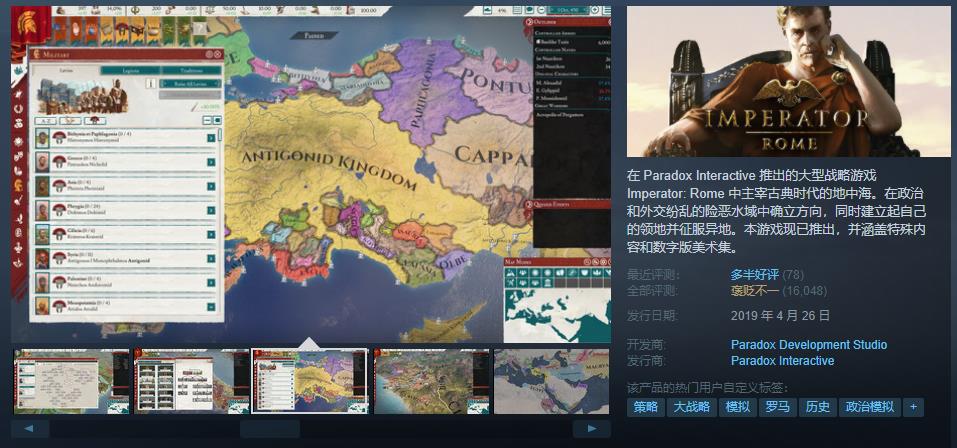Click the 全部评测: label
This screenshot has width=957, height=448.
pyautogui.click(x=652, y=291)
